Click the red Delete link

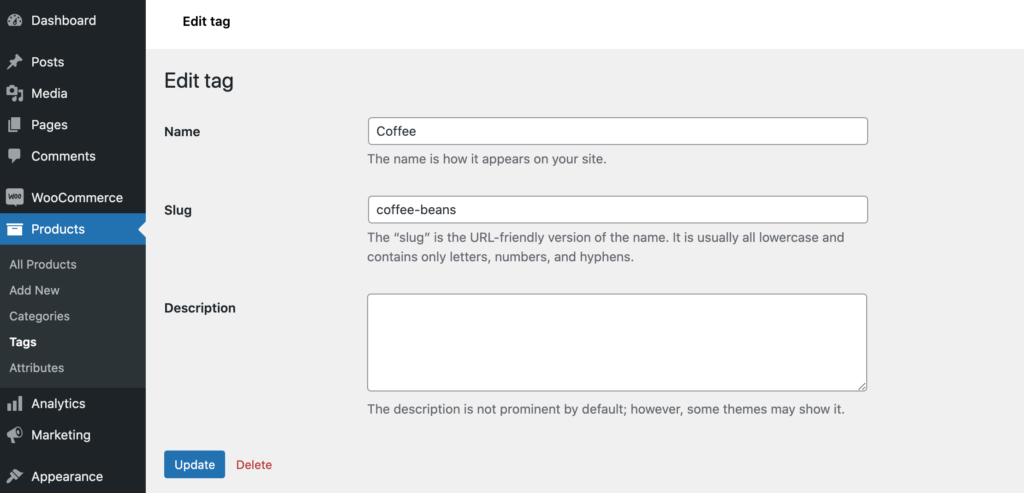click(254, 465)
